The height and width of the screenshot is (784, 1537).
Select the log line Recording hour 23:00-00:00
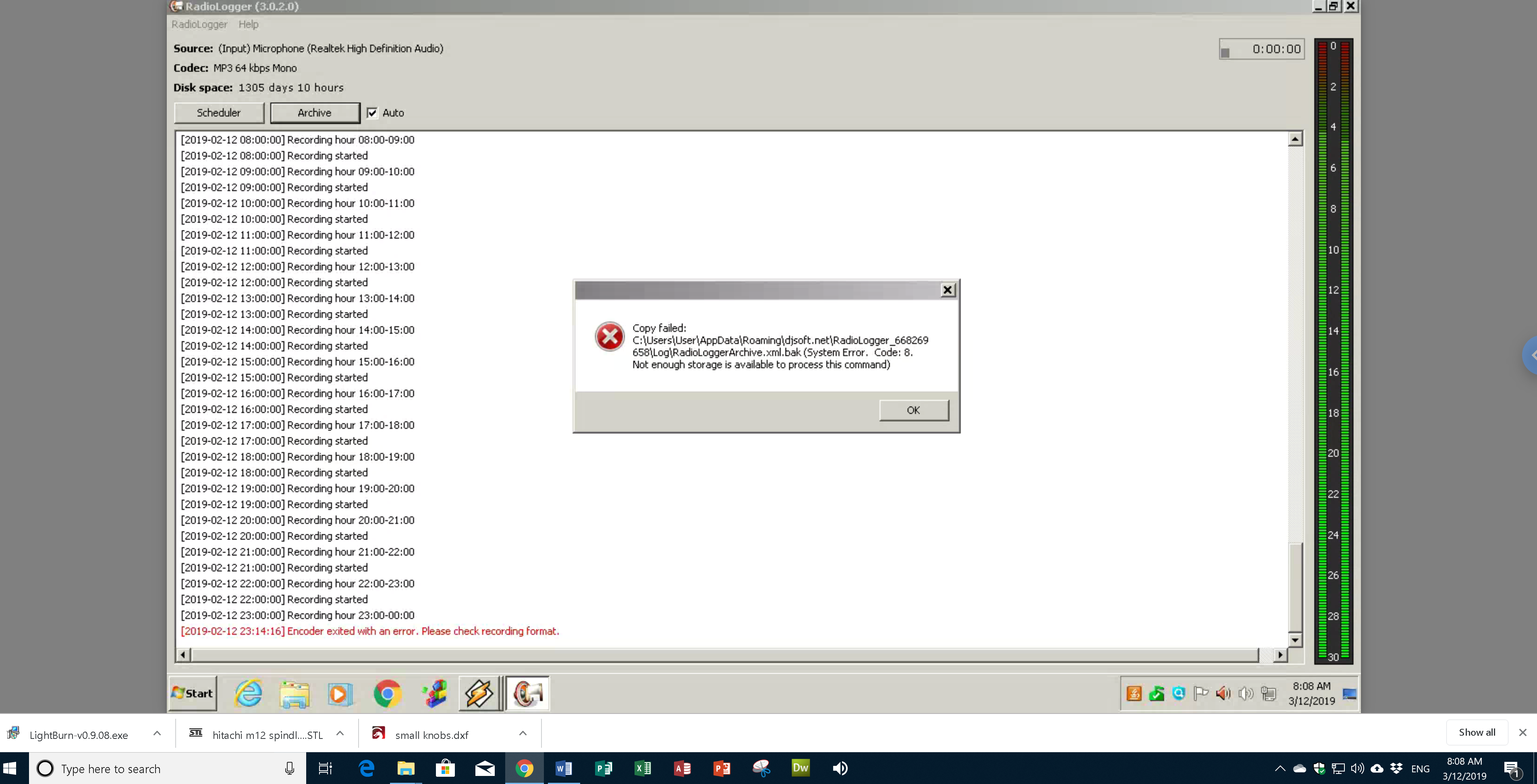pos(298,615)
